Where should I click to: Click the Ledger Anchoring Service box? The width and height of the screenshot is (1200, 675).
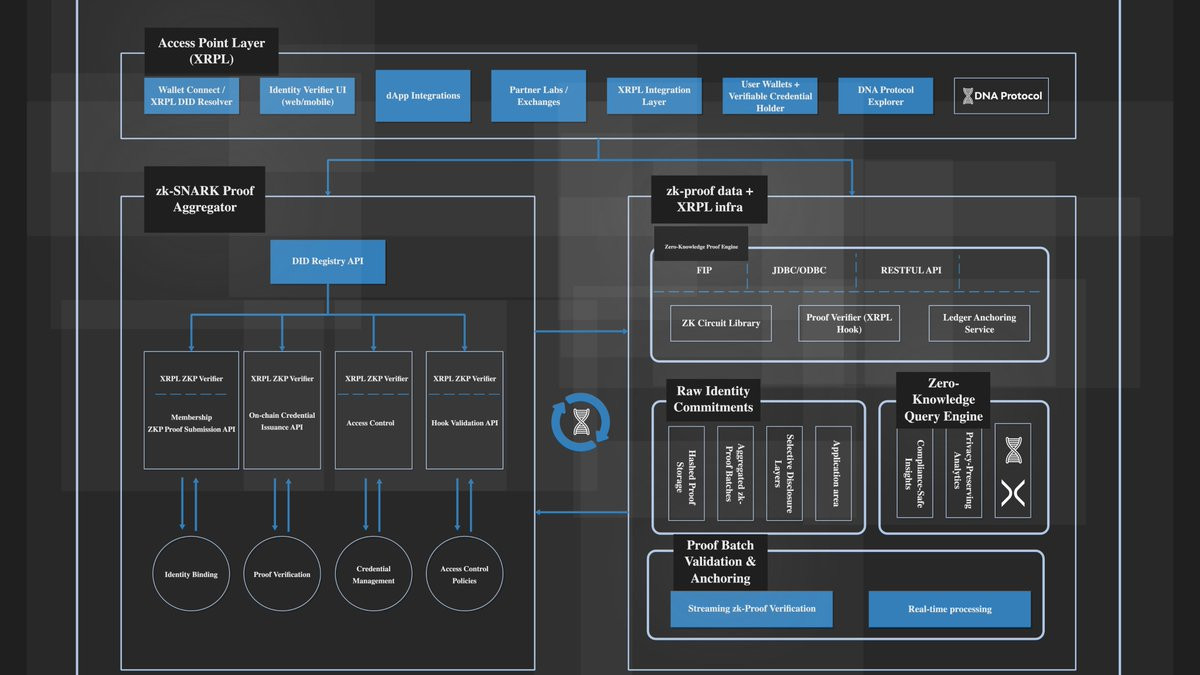tap(979, 323)
